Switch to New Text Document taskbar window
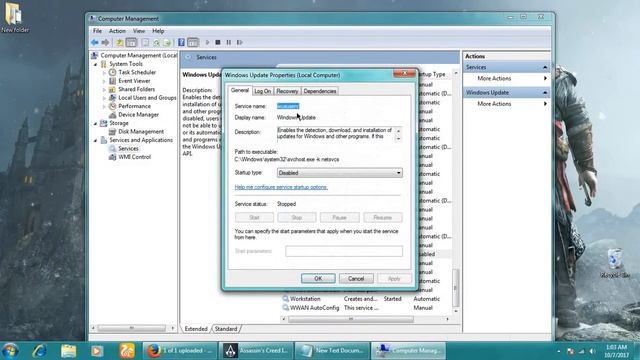Viewport: 640px width, 360px height. 332,351
